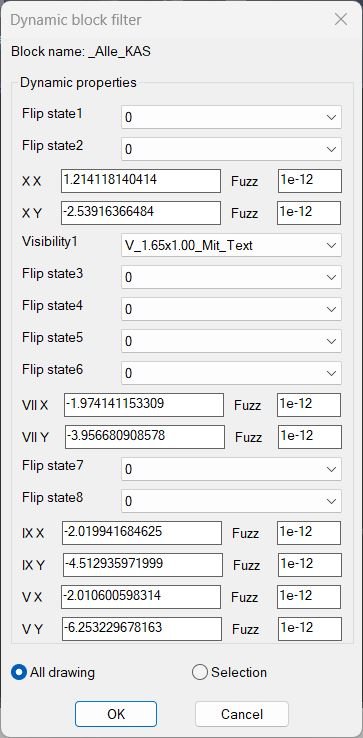This screenshot has height=738, width=363.
Task: Click the Fuzz field for X Y
Action: click(x=309, y=213)
